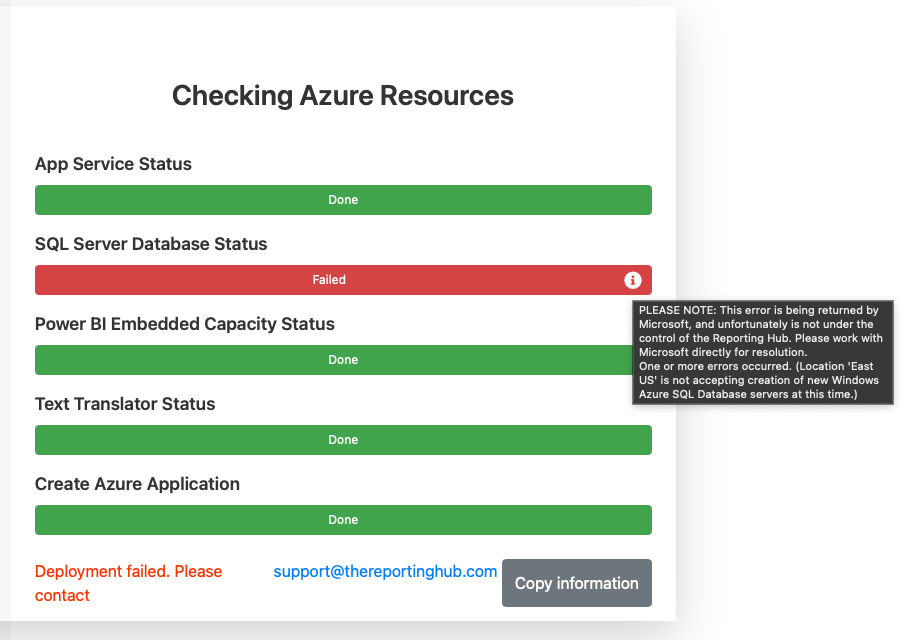Click the SQL Server Database Status label
Screen dimensions: 908x640
[151, 244]
